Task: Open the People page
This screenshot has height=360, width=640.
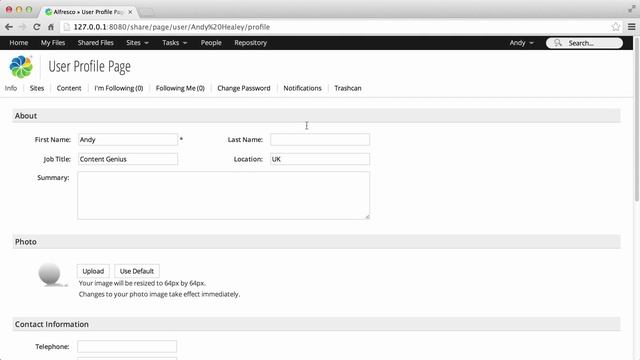Action: 211,43
